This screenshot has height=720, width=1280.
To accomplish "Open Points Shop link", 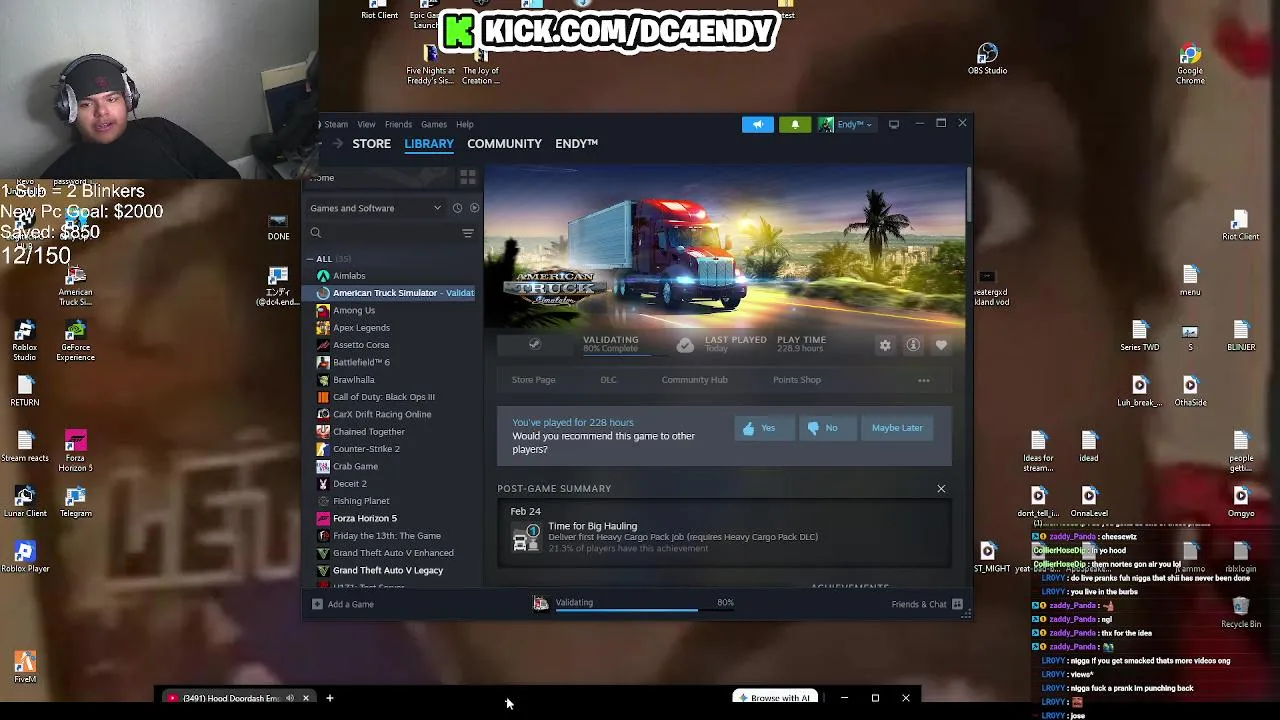I will [797, 380].
